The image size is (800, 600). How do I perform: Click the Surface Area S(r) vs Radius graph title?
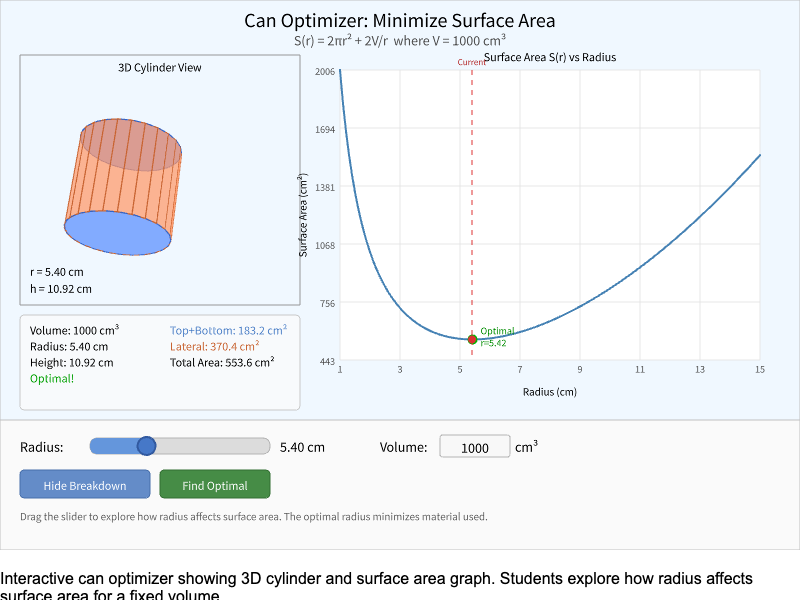[x=548, y=57]
